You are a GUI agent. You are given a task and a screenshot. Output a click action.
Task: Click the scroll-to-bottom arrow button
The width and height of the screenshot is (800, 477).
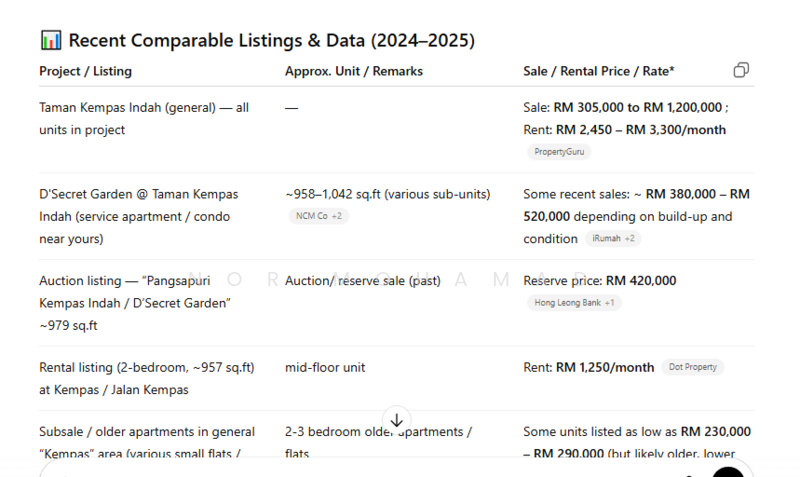point(396,420)
